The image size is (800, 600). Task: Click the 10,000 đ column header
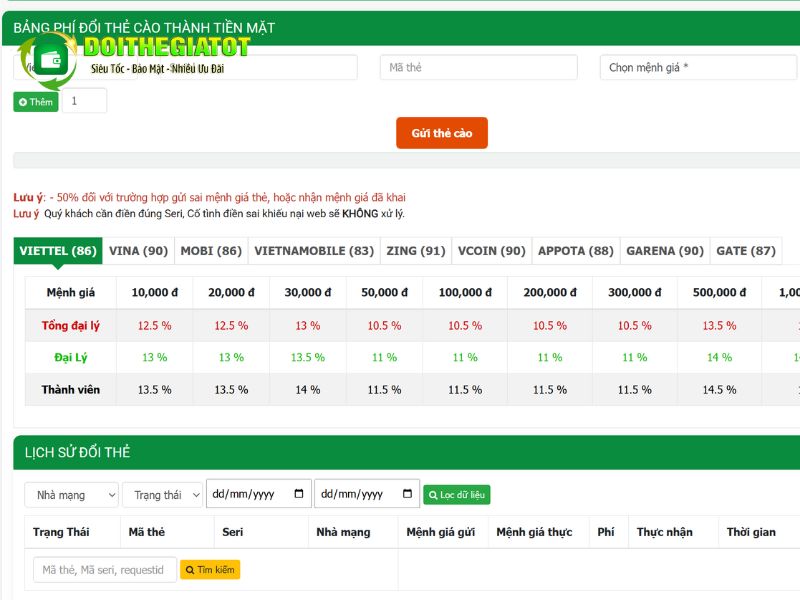click(155, 292)
